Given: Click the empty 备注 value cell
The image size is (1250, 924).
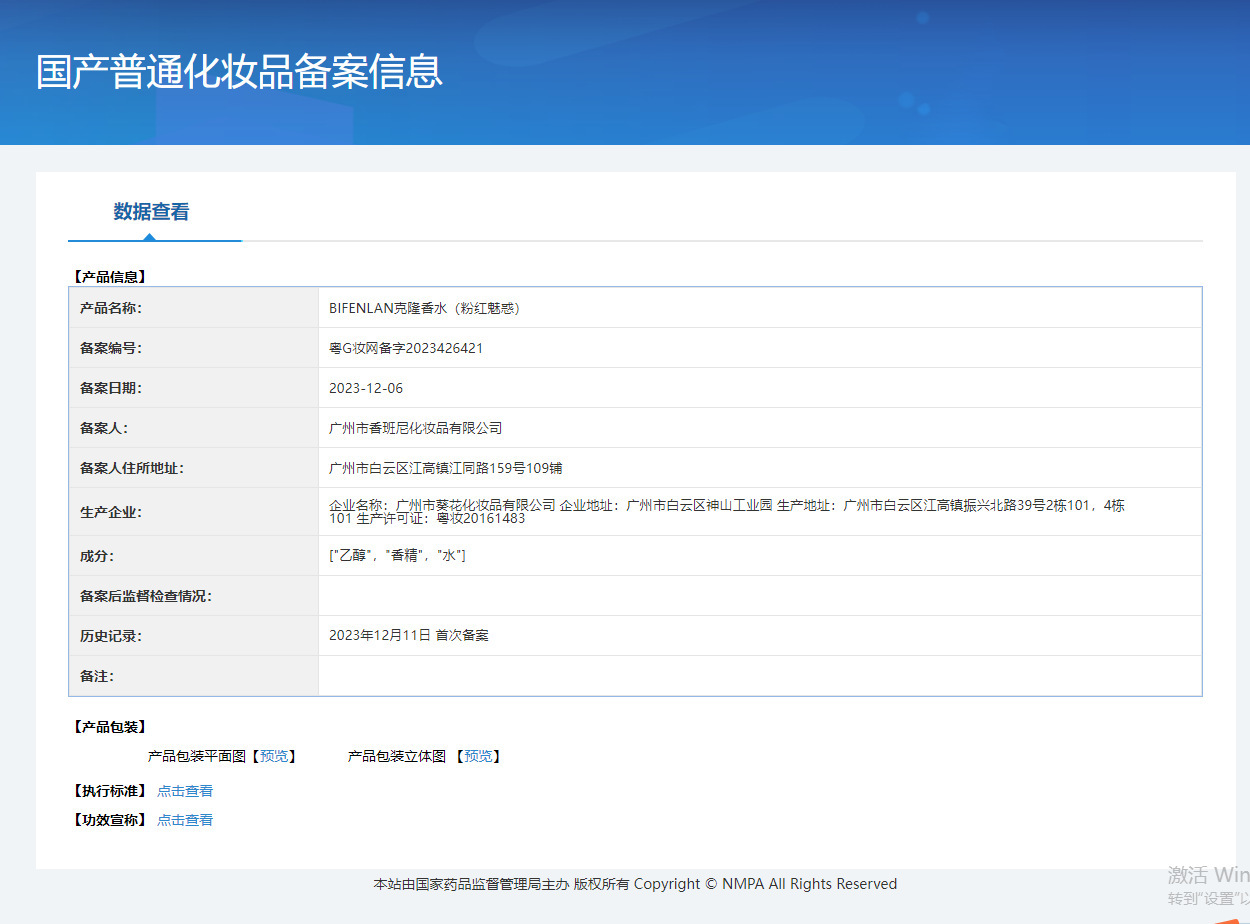Looking at the screenshot, I should 759,676.
